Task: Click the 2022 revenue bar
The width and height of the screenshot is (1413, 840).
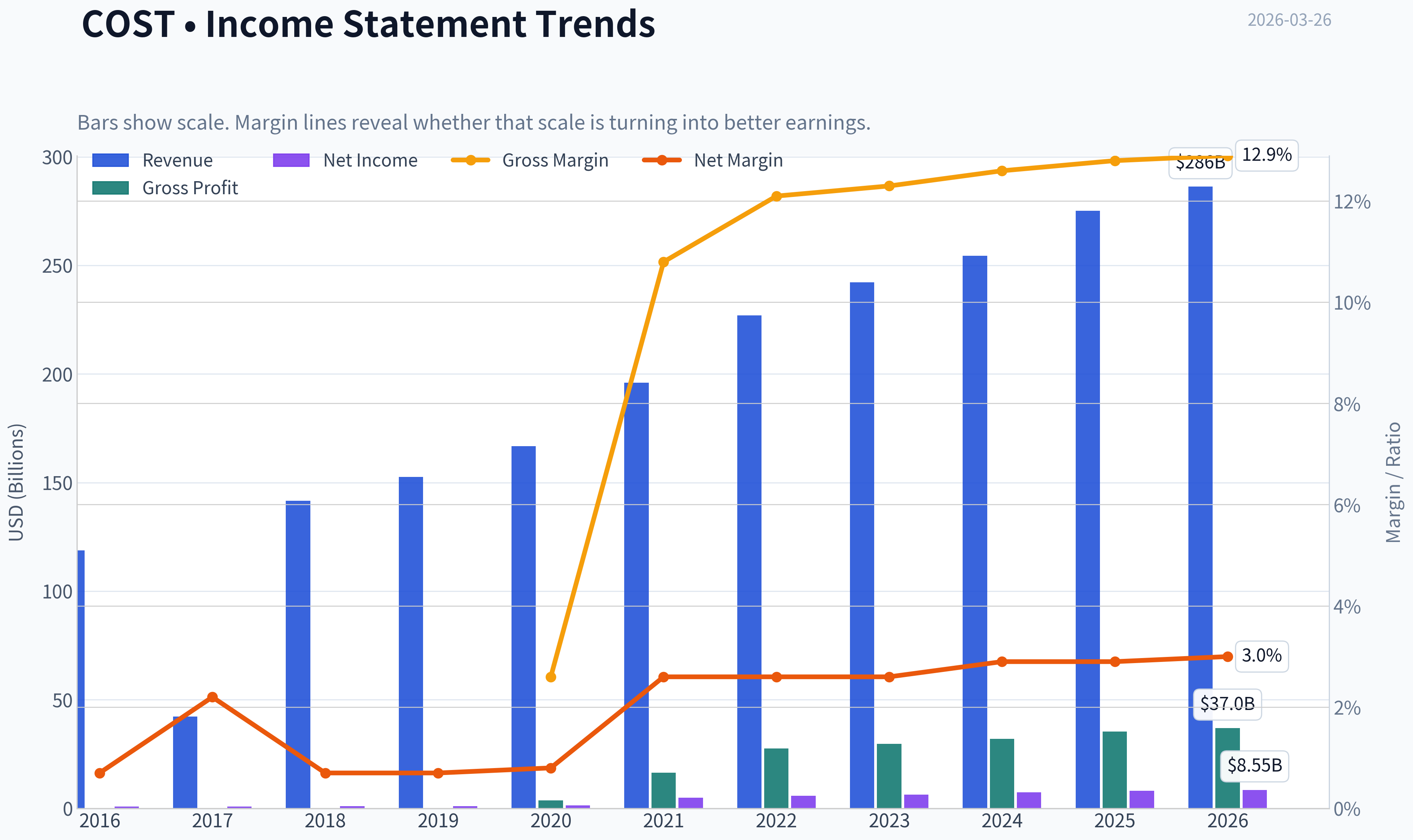Action: pos(749,562)
